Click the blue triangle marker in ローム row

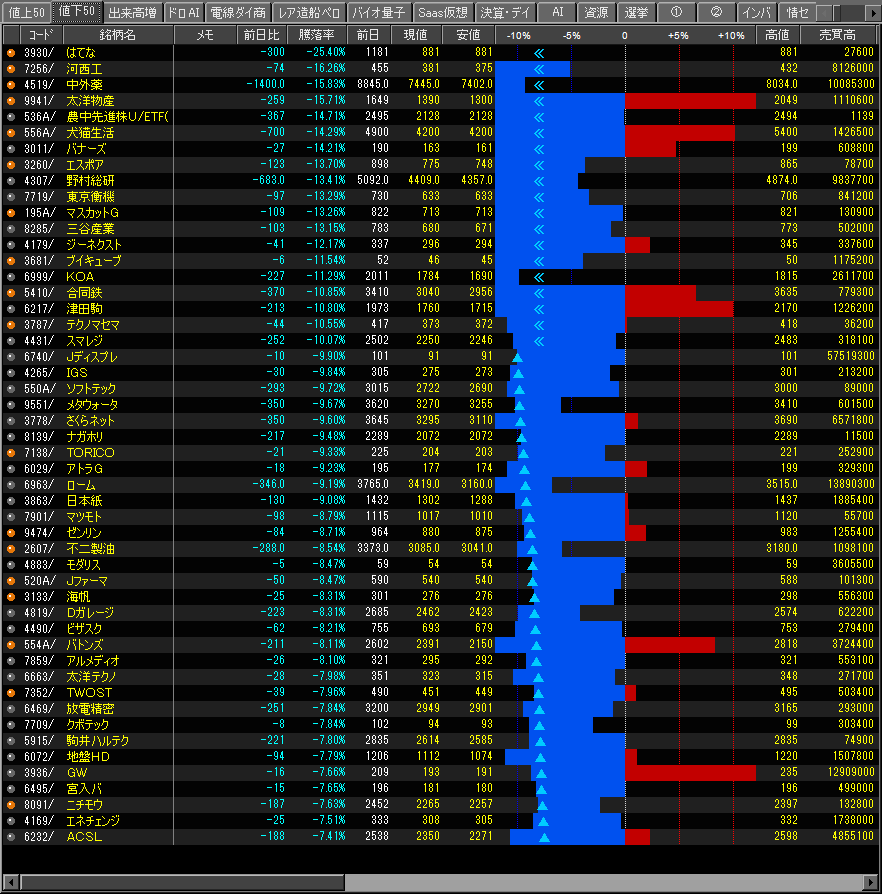(524, 484)
